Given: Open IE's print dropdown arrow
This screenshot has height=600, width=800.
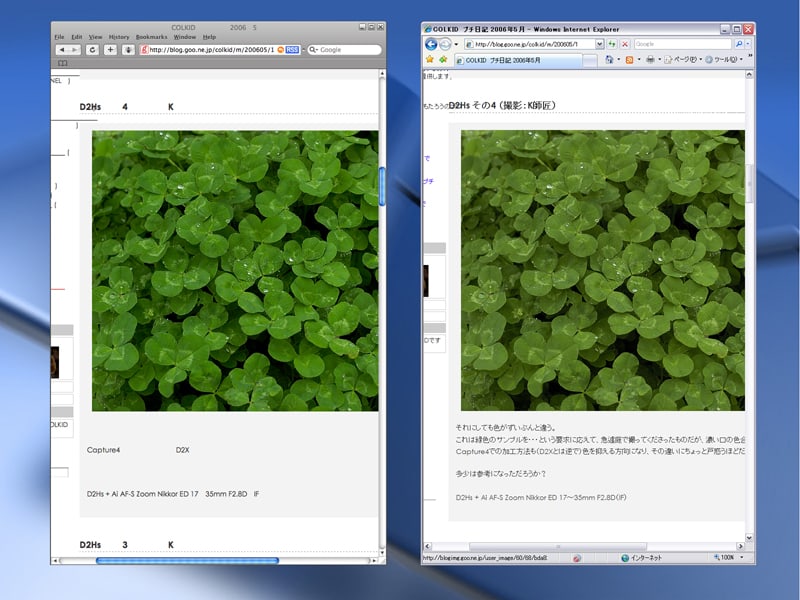Looking at the screenshot, I should click(x=659, y=60).
